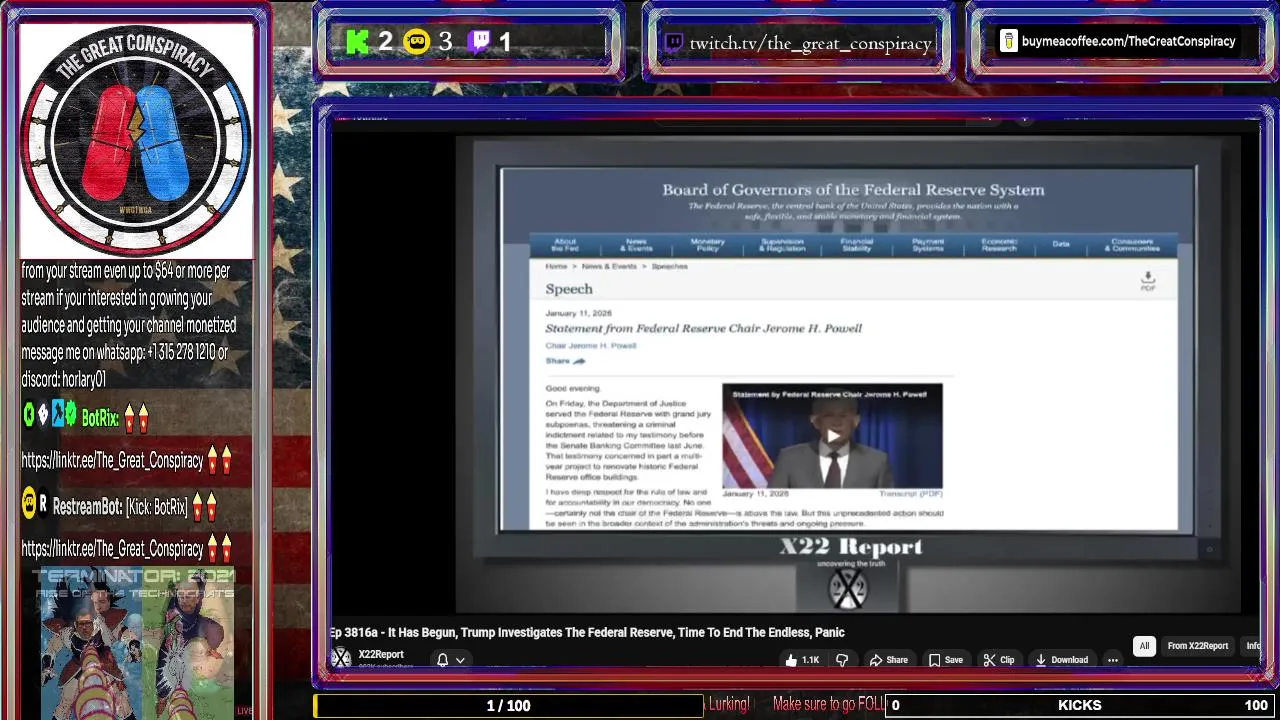Save the video to a playlist
1280x720 pixels.
click(945, 660)
